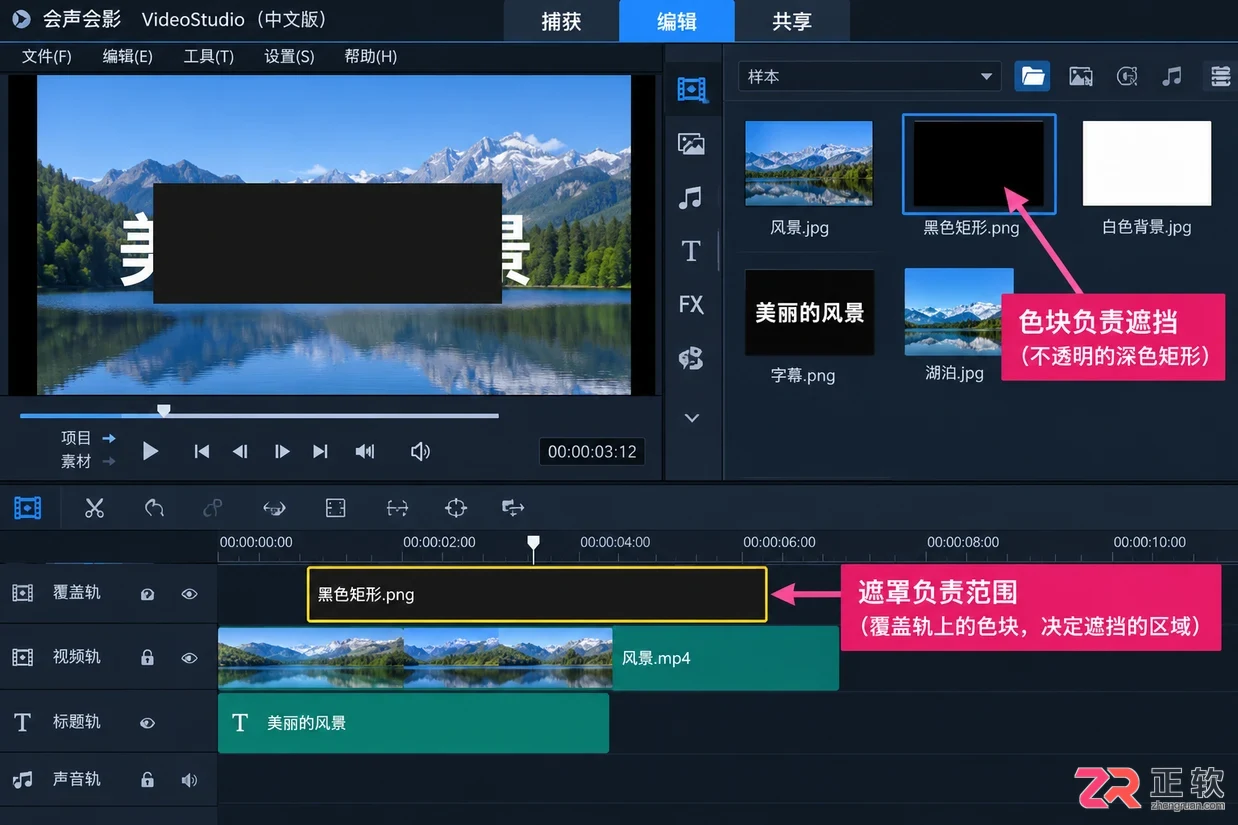This screenshot has height=825, width=1238.
Task: Select the 黑色矩形.png thumbnail
Action: pyautogui.click(x=979, y=164)
